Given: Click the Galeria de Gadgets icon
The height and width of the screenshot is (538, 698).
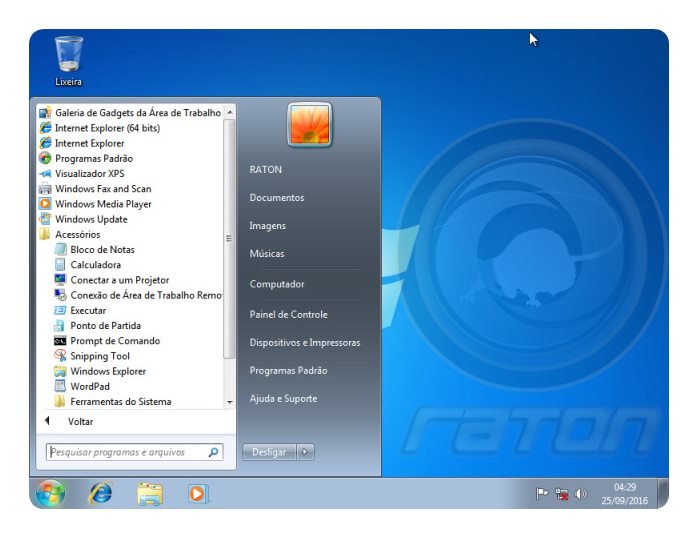Looking at the screenshot, I should click(x=45, y=113).
